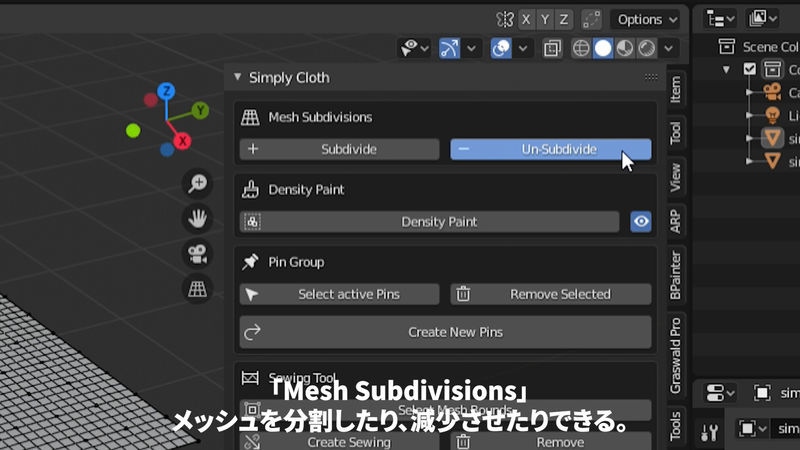This screenshot has height=450, width=800.
Task: Open the tool settings properties tab icon
Action: [x=709, y=433]
